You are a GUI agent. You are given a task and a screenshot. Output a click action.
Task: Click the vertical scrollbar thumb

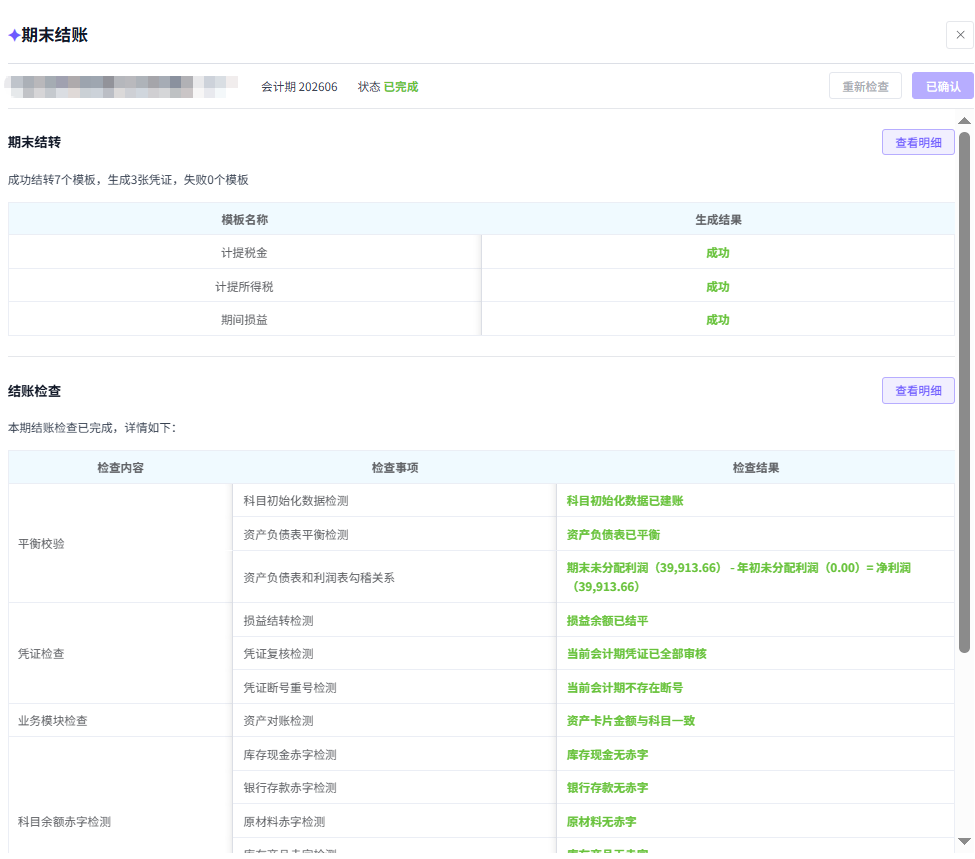(964, 392)
